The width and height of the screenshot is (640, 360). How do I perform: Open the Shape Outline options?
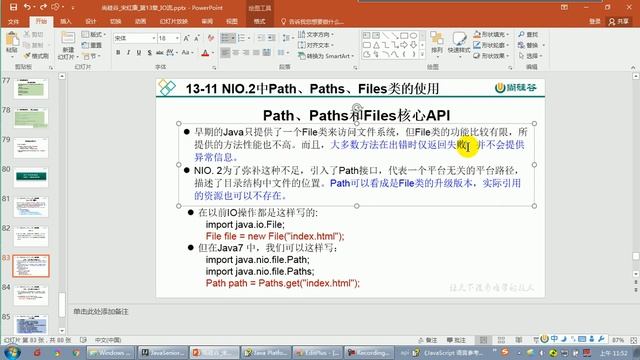tap(491, 45)
